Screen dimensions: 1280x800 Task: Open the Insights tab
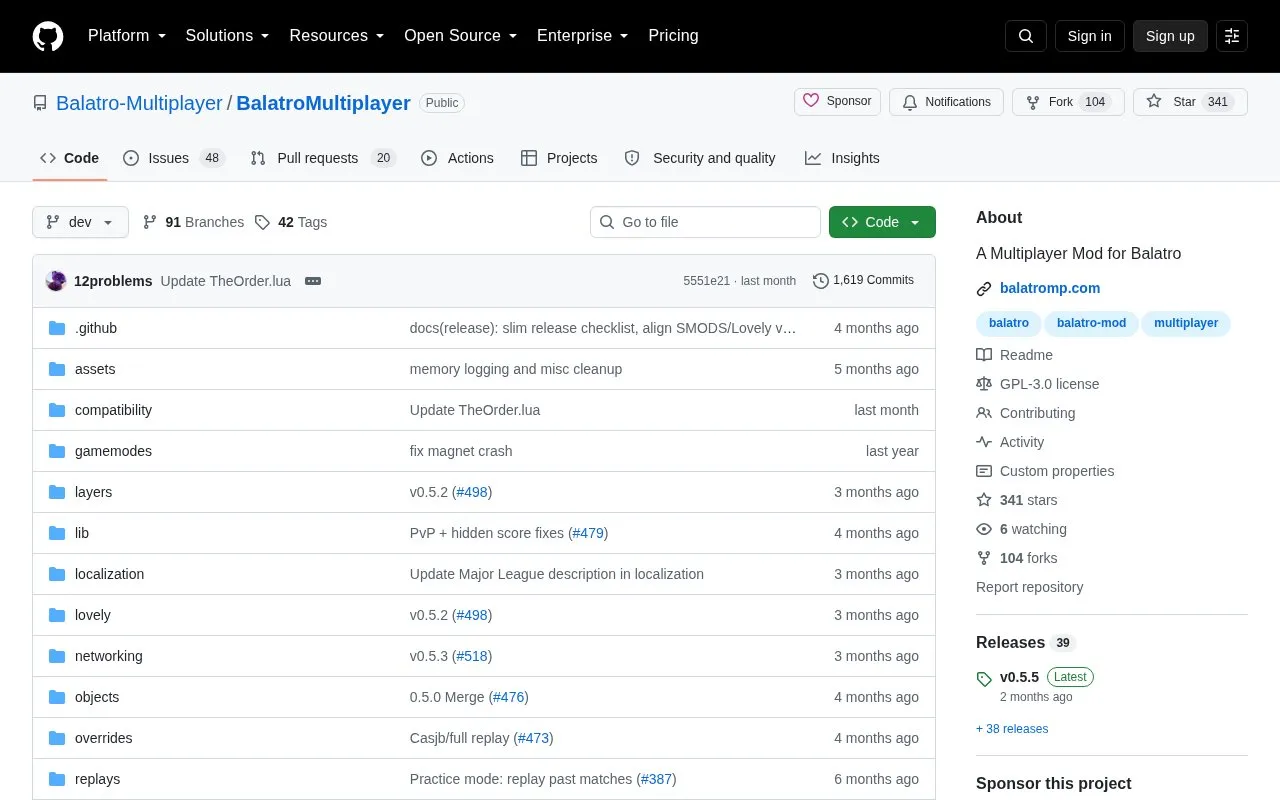[x=842, y=158]
